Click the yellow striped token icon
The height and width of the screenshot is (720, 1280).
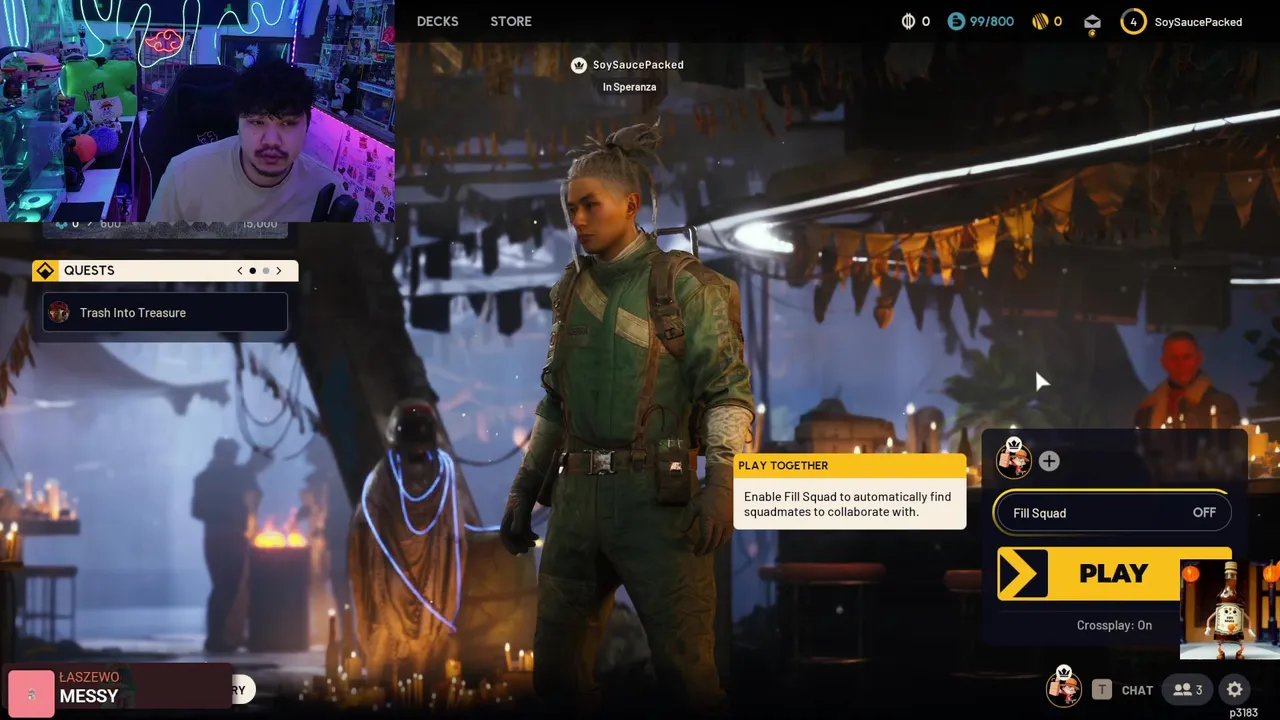pos(1039,21)
